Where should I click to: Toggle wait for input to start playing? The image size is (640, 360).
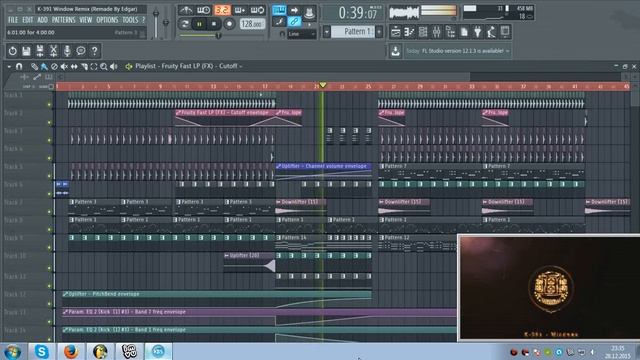[x=204, y=10]
